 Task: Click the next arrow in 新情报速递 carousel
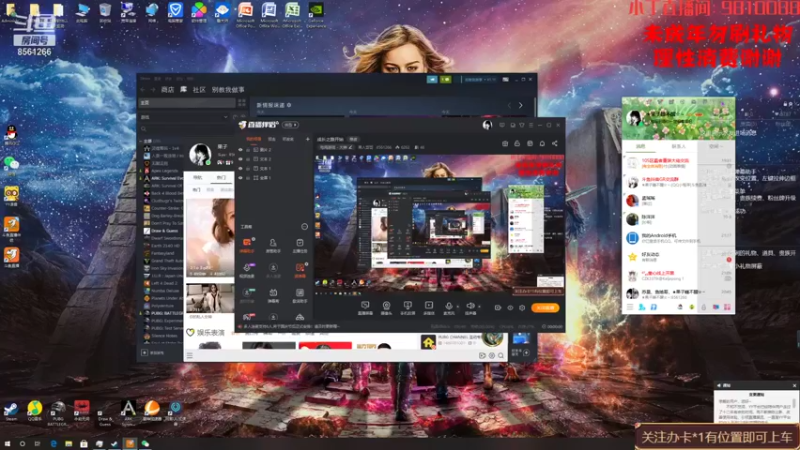(520, 106)
